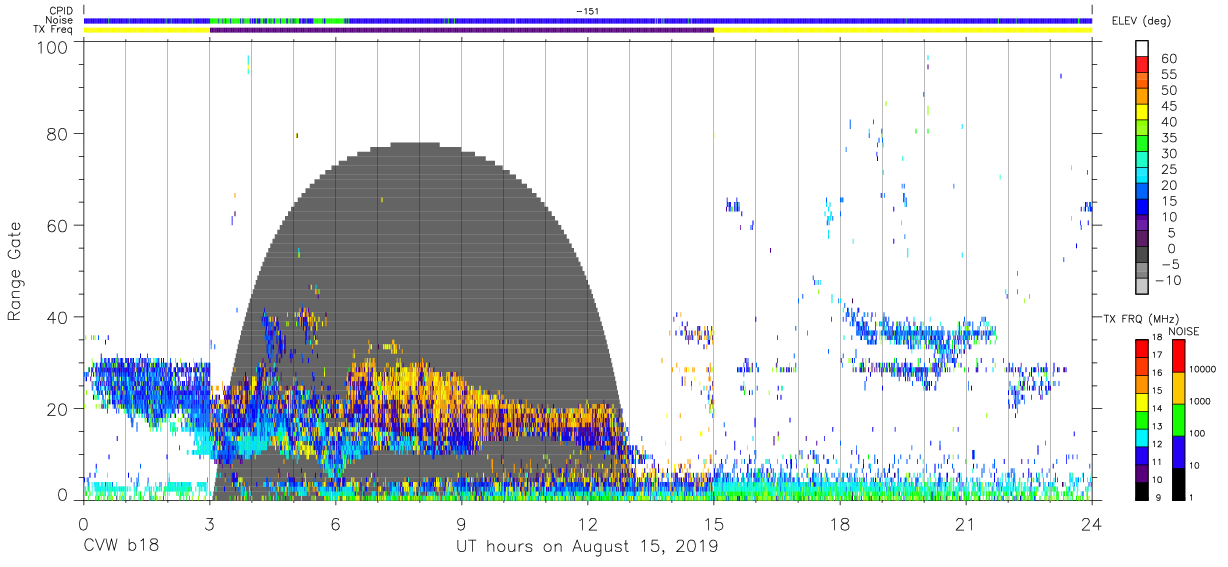Click the ELEV (deg) legend title
Viewport: 1228px width, 567px height.
[x=1141, y=21]
